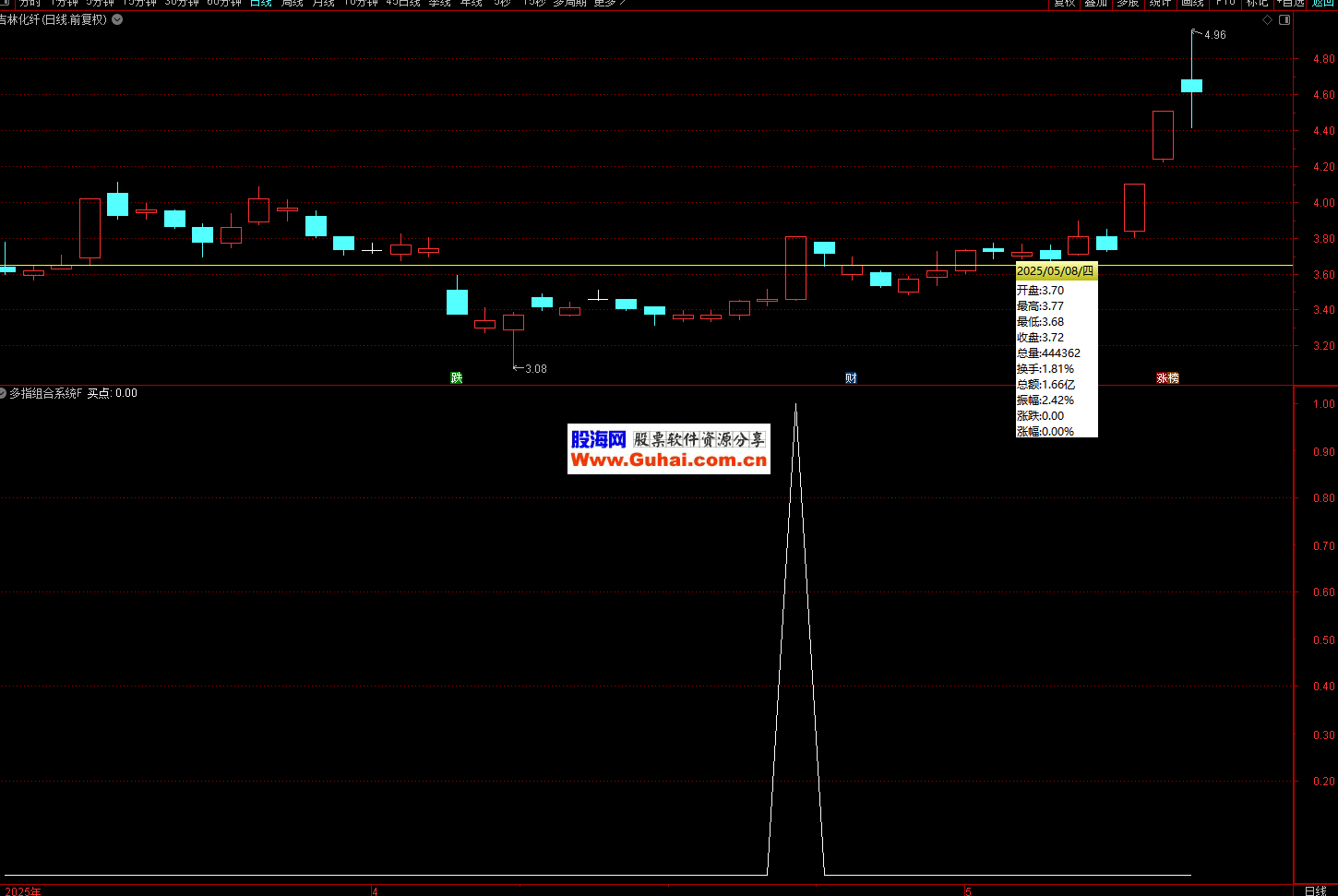Click the diamond icon atop the chart
The image size is (1338, 896).
click(1267, 19)
